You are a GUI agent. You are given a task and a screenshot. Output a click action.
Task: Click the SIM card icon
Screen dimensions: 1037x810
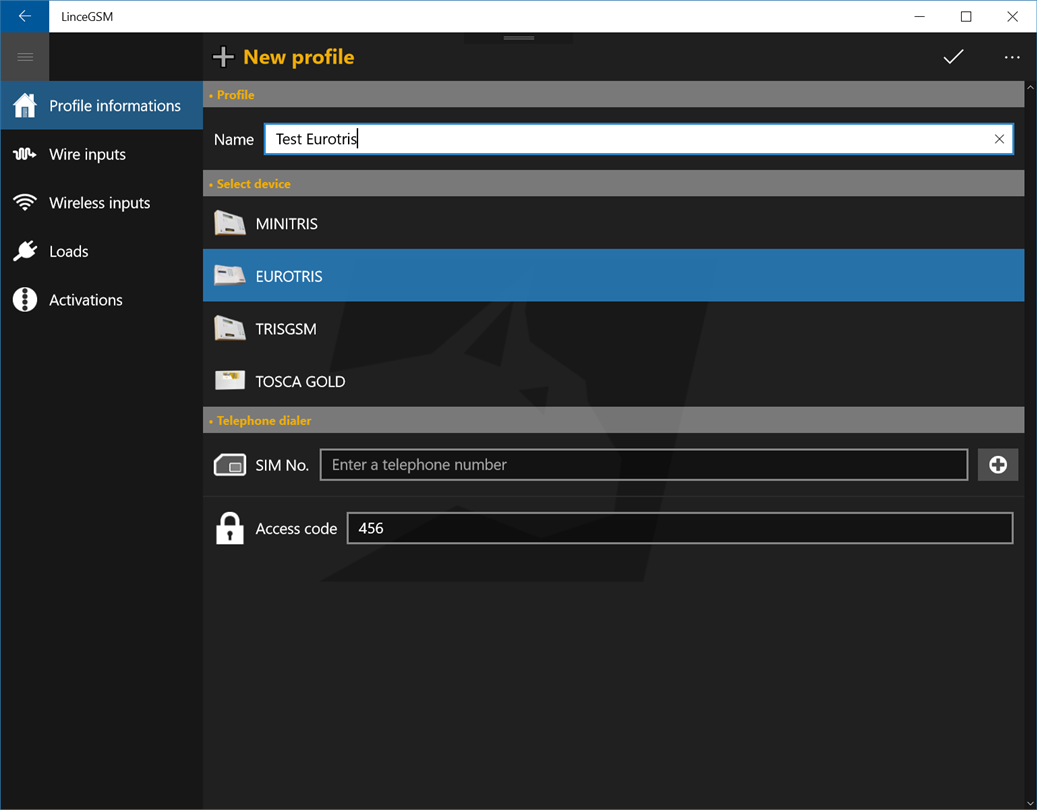pyautogui.click(x=229, y=465)
